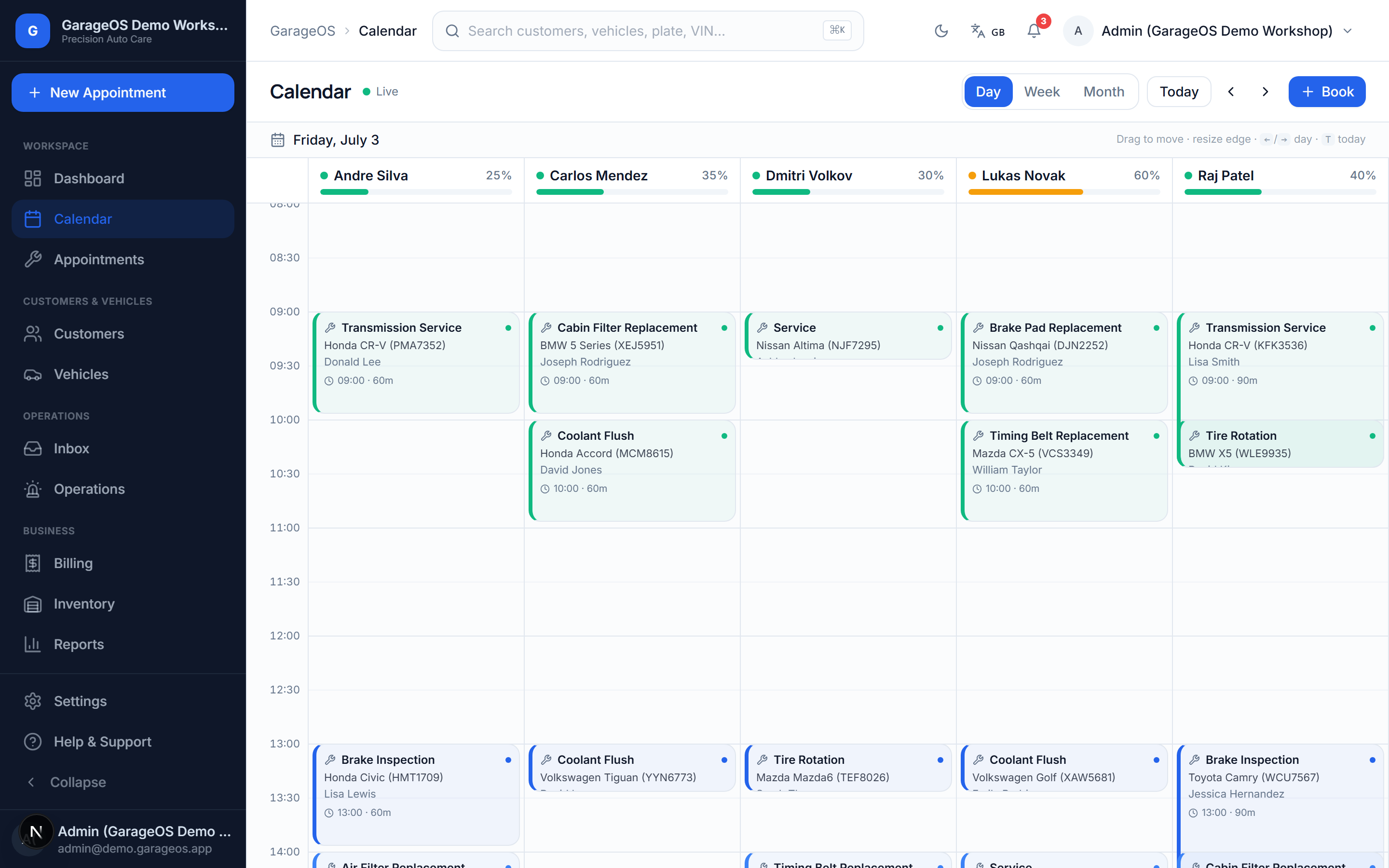This screenshot has width=1389, height=868.
Task: Open Dmitri Volkov's Nissan Altima Service appointment
Action: tap(848, 336)
